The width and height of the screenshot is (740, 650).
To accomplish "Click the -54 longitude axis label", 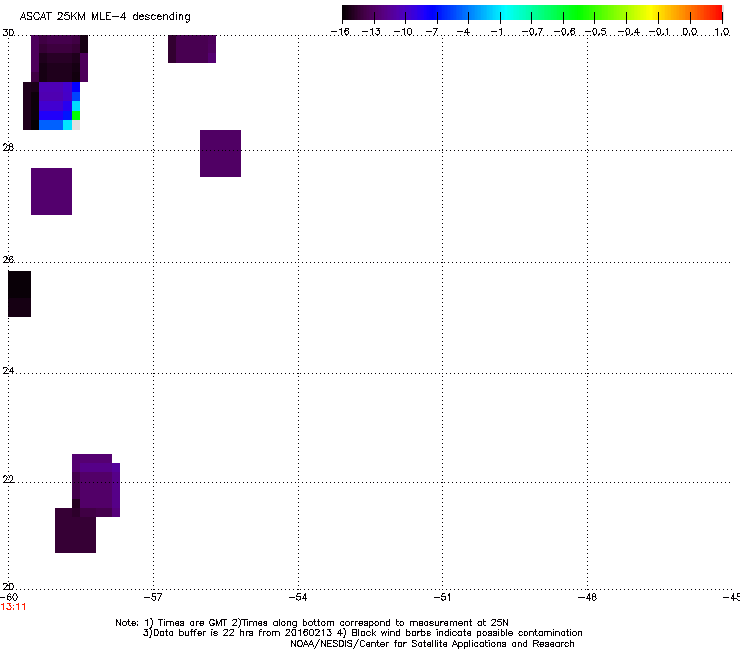I will click(298, 597).
